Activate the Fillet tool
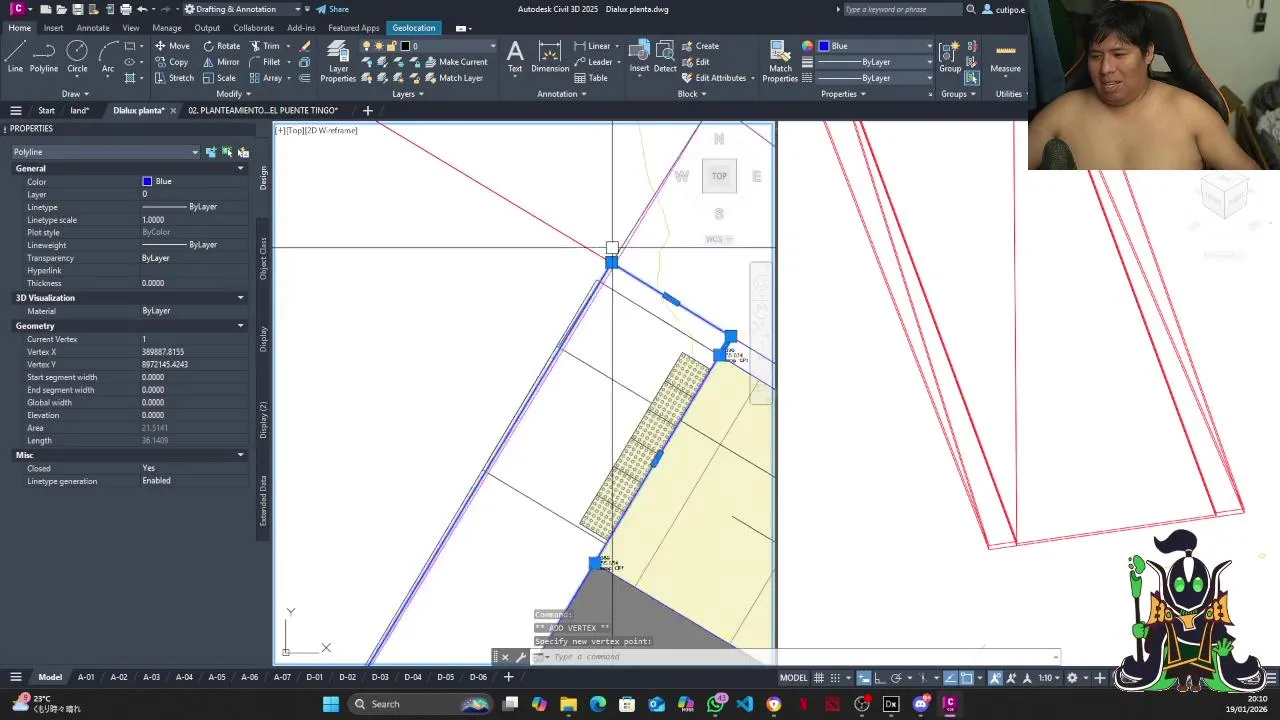This screenshot has width=1280, height=720. [x=265, y=62]
